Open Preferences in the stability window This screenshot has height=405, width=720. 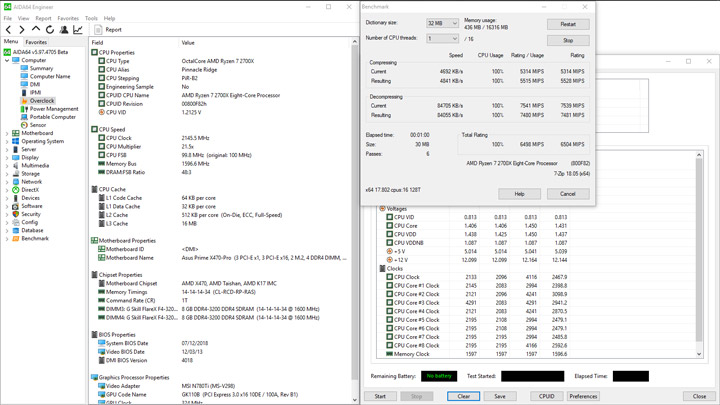tap(583, 396)
